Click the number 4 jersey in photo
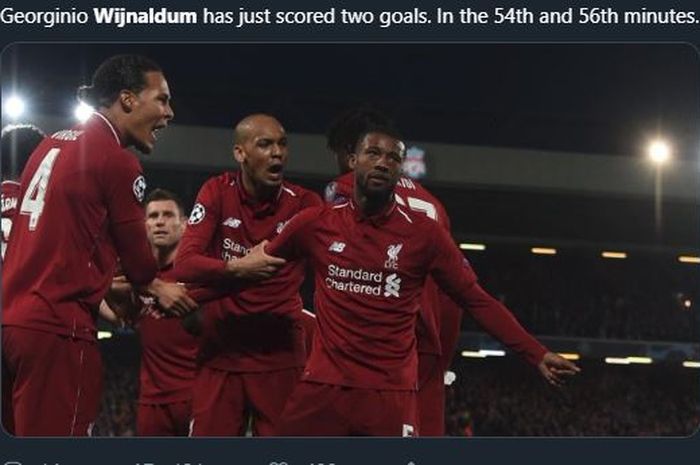700x465 pixels. (x=40, y=190)
